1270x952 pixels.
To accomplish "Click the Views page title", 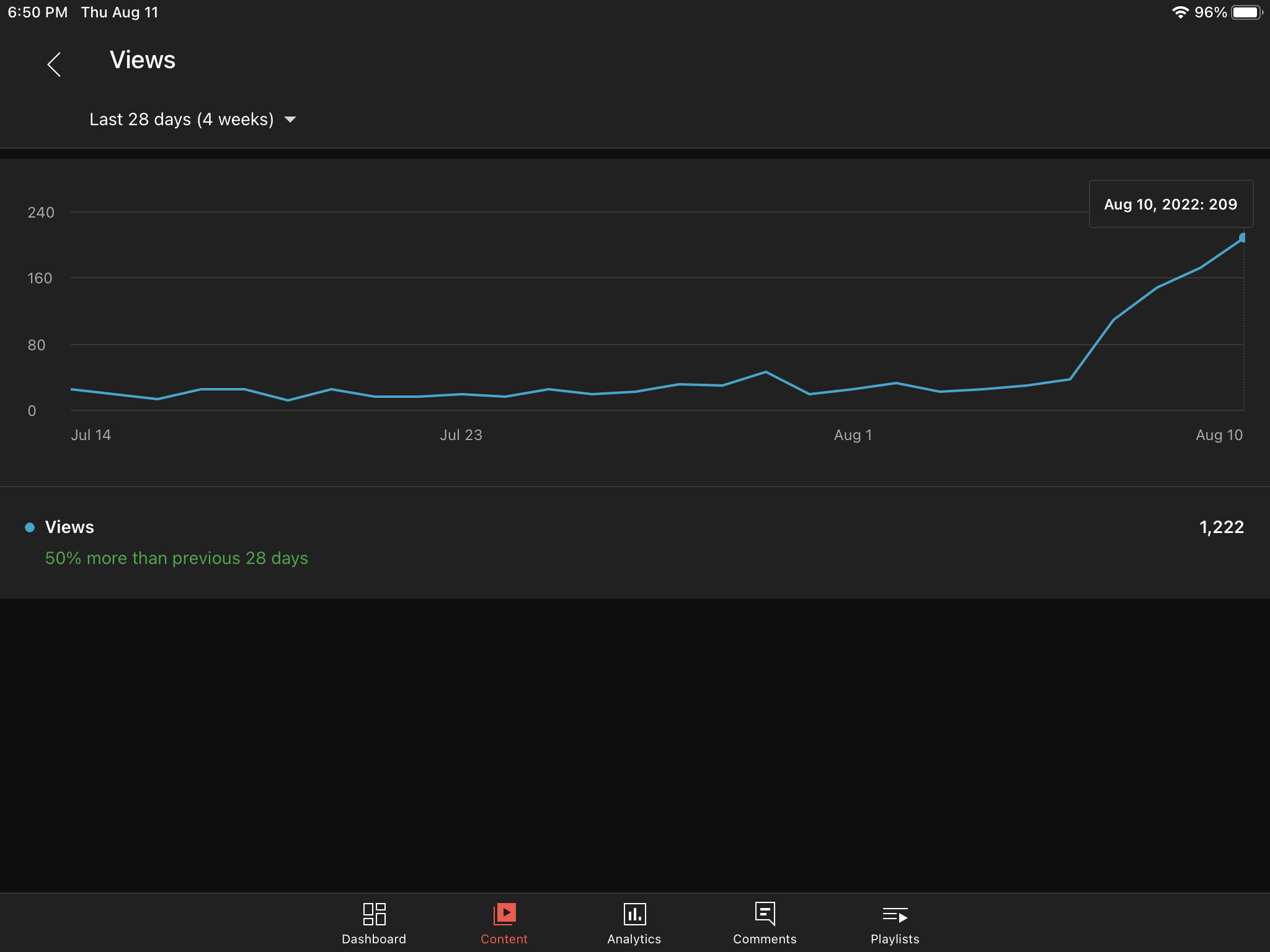I will 143,60.
